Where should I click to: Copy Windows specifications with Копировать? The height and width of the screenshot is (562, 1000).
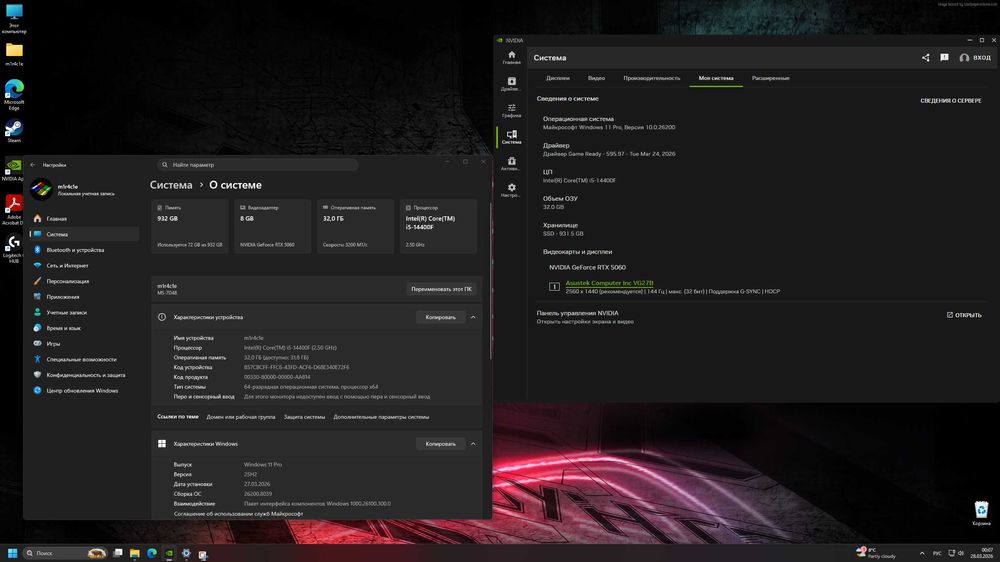441,444
